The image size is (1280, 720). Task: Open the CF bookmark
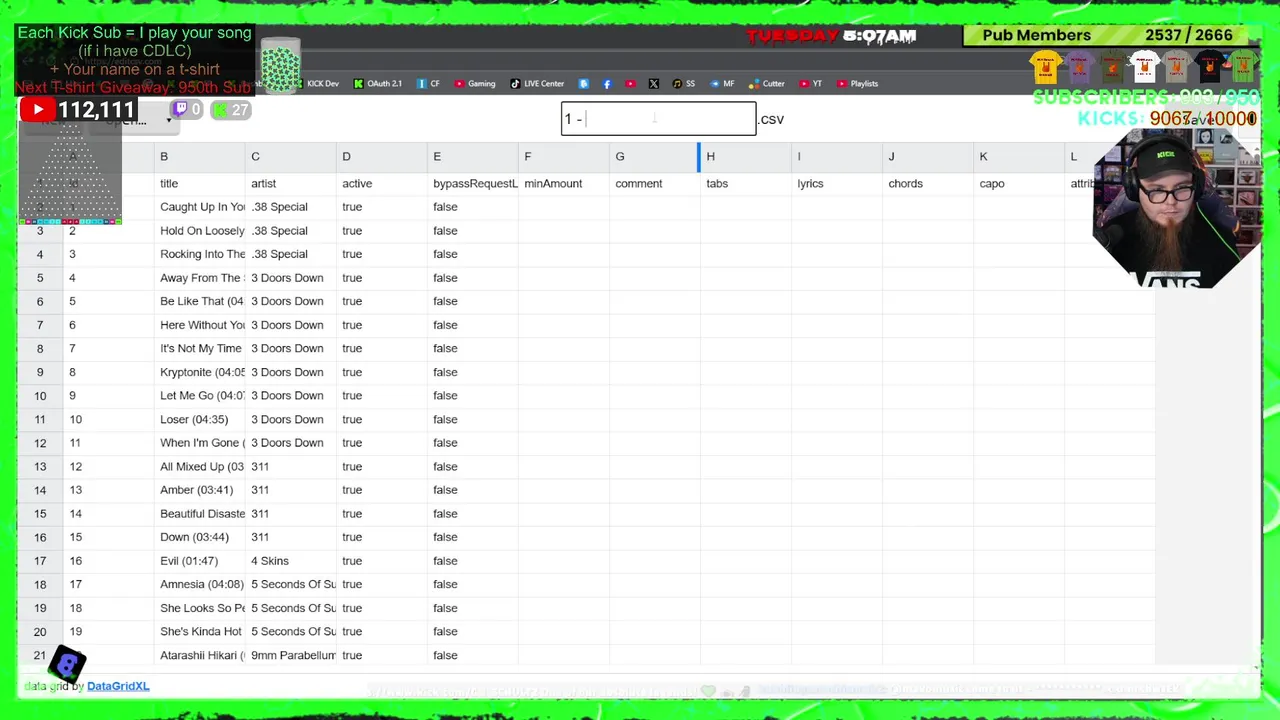click(428, 84)
